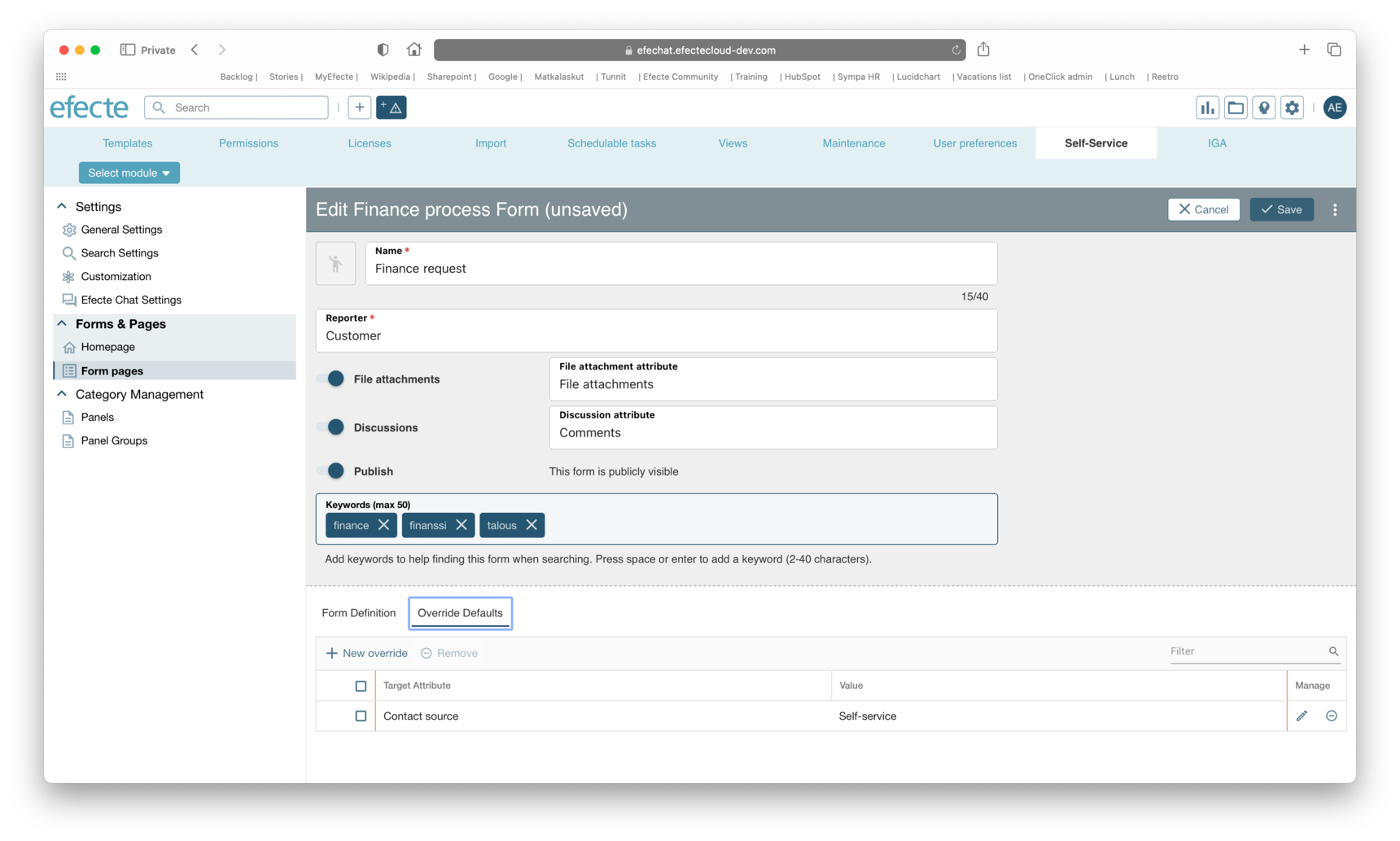The image size is (1400, 841).
Task: Open the Select module dropdown
Action: pos(129,173)
